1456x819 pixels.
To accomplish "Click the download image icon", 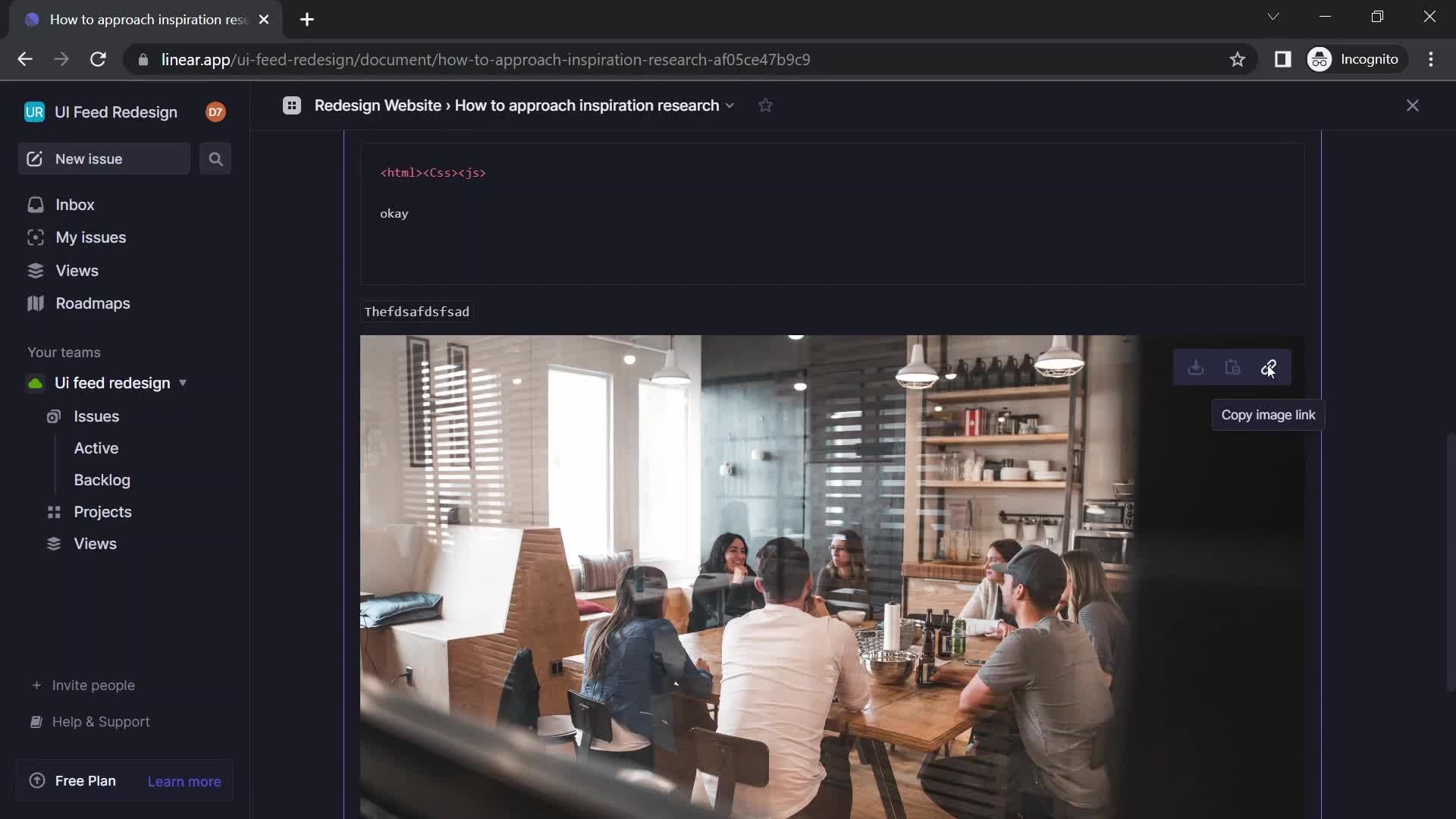I will tap(1195, 367).
